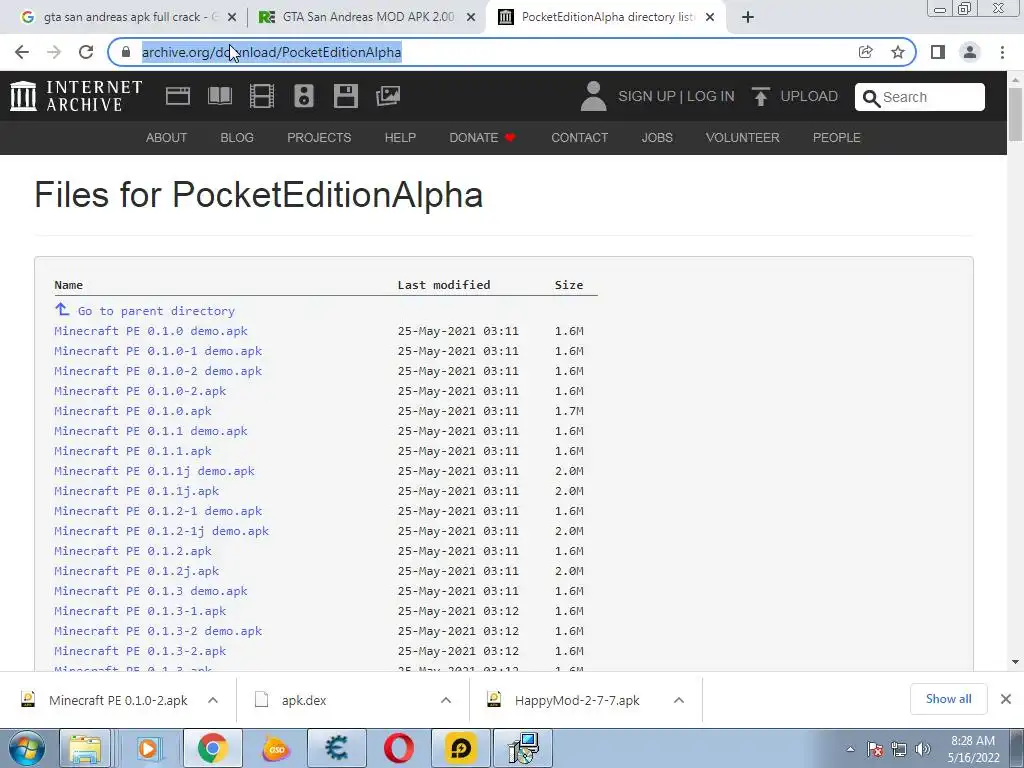Open the Texts book icon
The height and width of the screenshot is (768, 1024).
(219, 96)
